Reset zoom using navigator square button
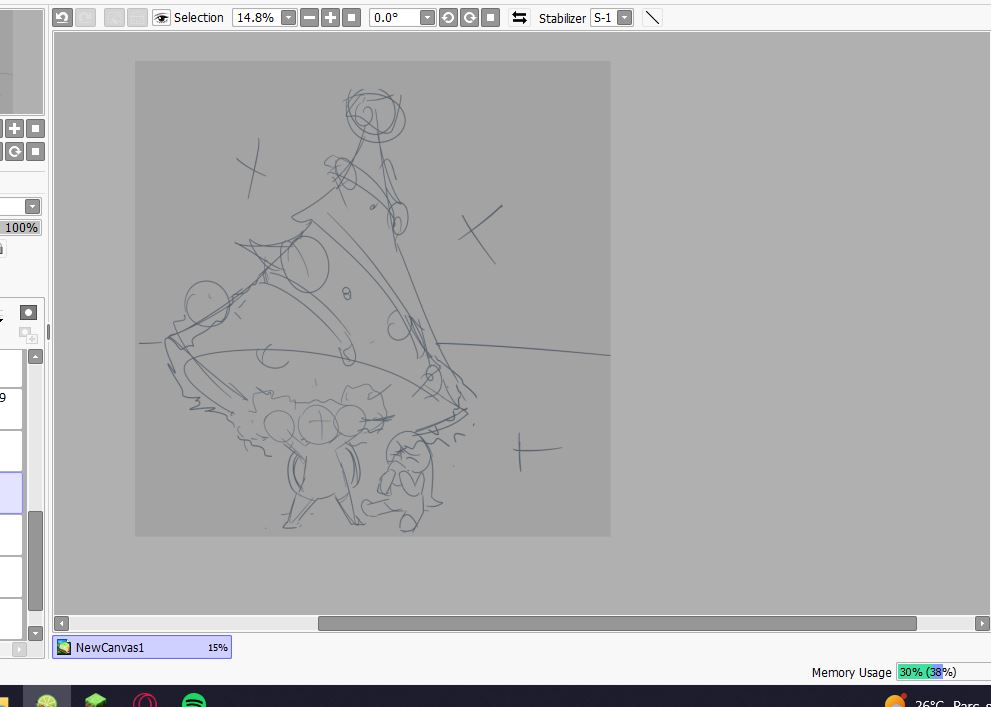The height and width of the screenshot is (707, 991). (x=35, y=129)
